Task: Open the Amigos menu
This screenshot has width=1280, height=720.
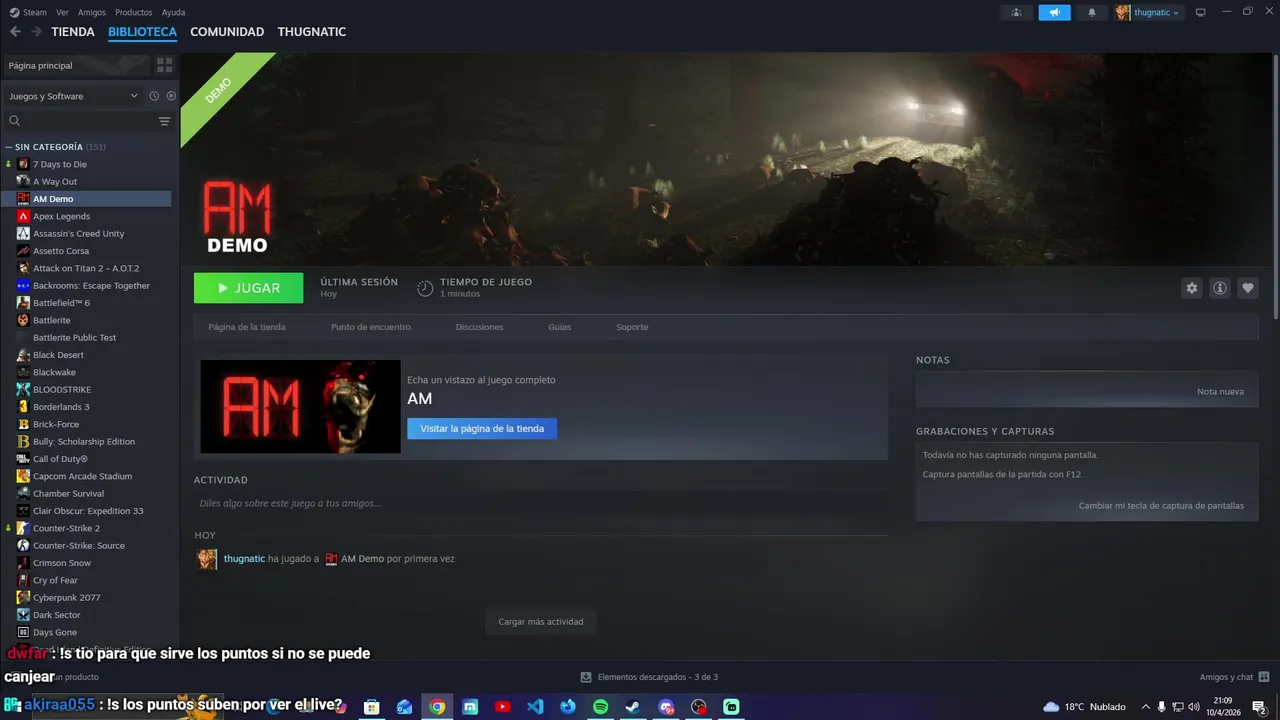Action: [92, 12]
